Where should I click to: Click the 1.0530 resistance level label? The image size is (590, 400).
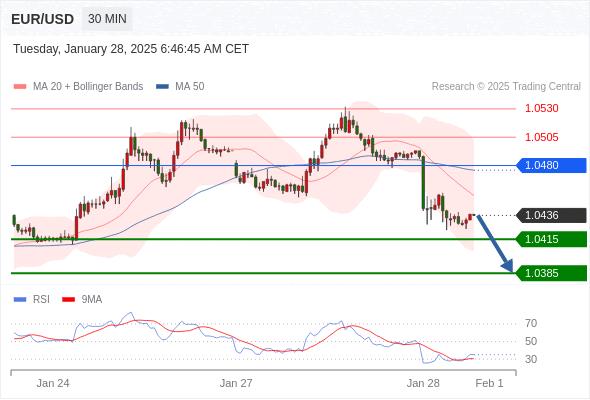coord(542,109)
